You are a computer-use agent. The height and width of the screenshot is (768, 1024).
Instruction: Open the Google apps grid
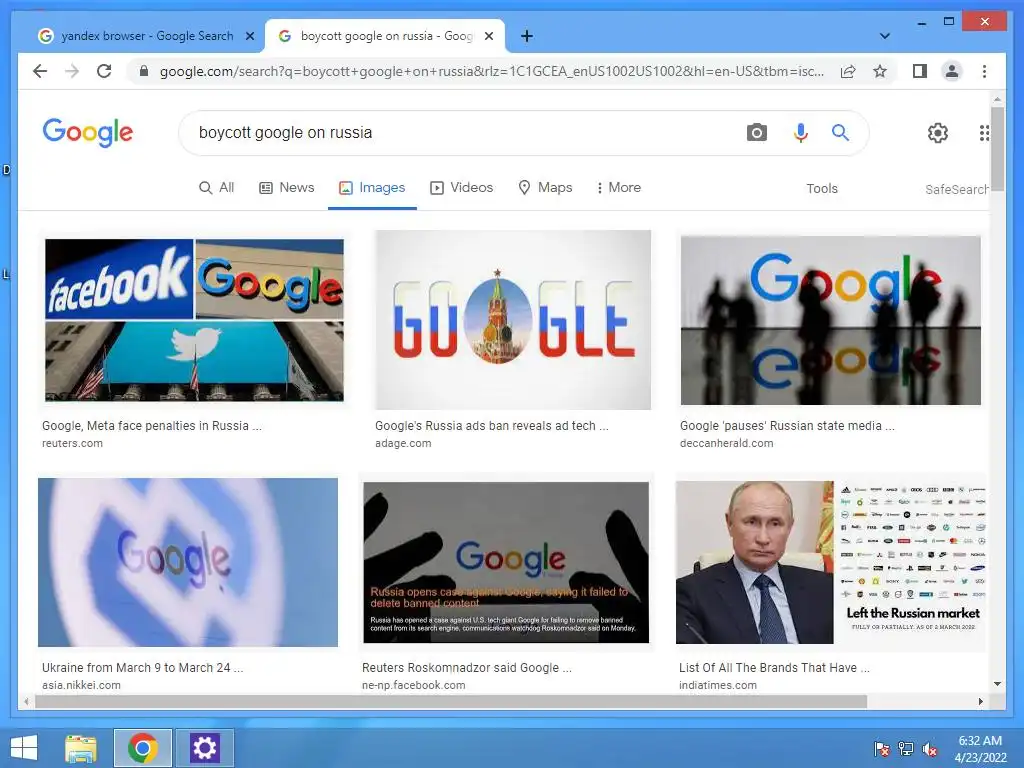984,133
